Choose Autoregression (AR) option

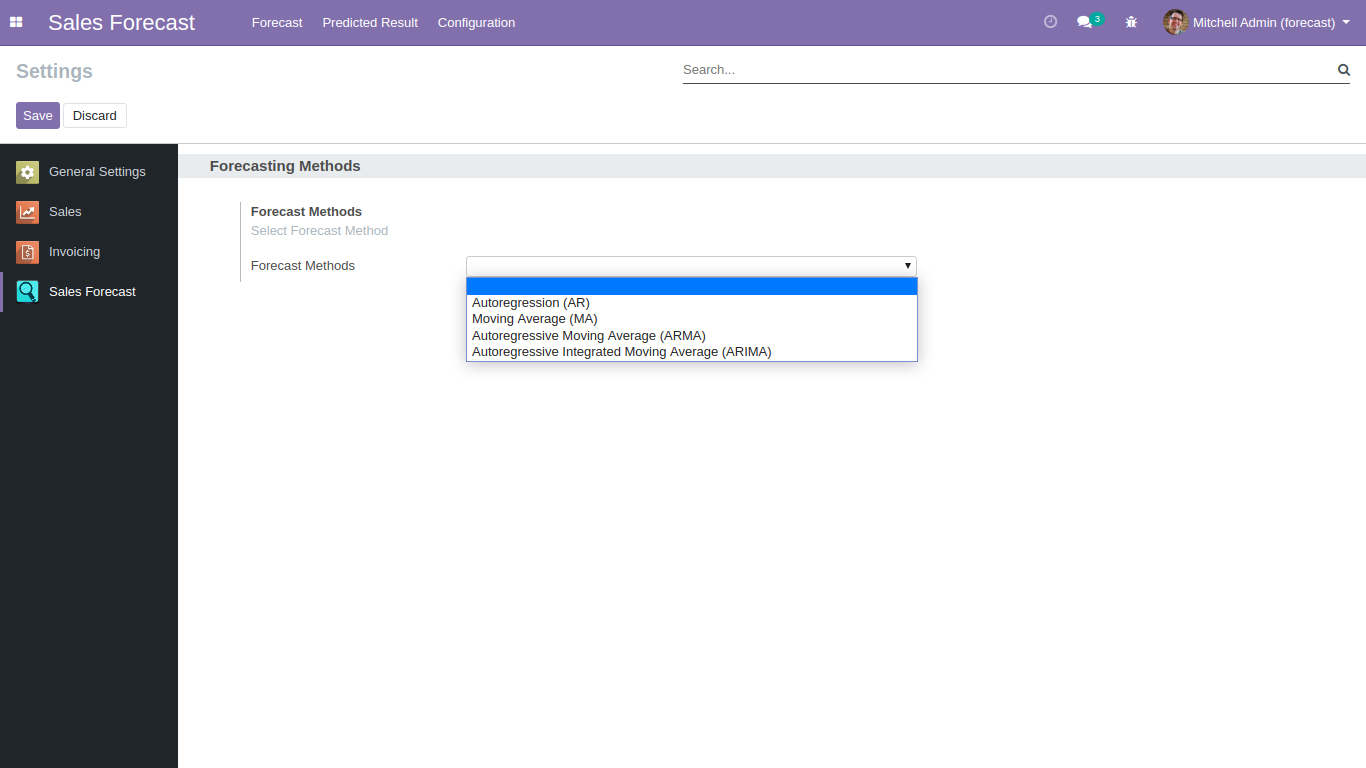(531, 303)
